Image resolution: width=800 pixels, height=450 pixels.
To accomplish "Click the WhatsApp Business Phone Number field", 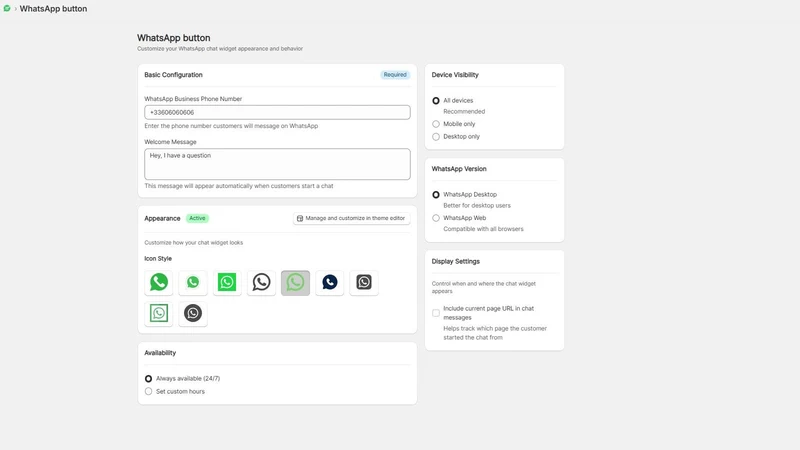I will pyautogui.click(x=277, y=112).
